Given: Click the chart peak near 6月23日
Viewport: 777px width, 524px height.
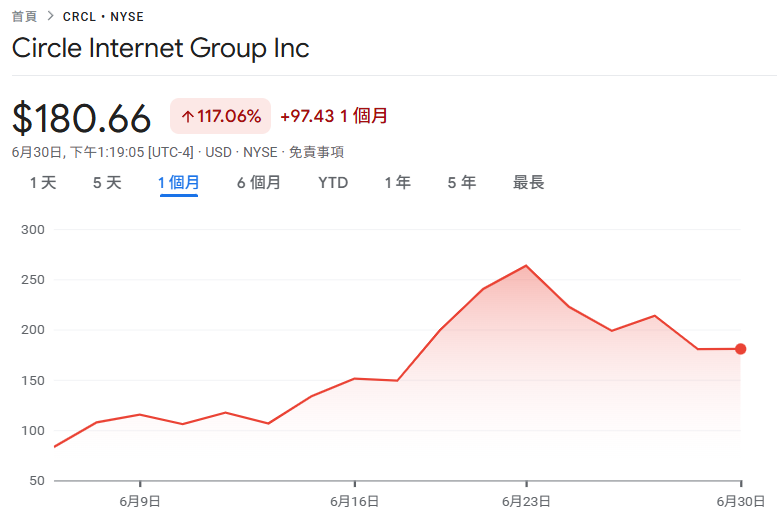Looking at the screenshot, I should tap(526, 266).
